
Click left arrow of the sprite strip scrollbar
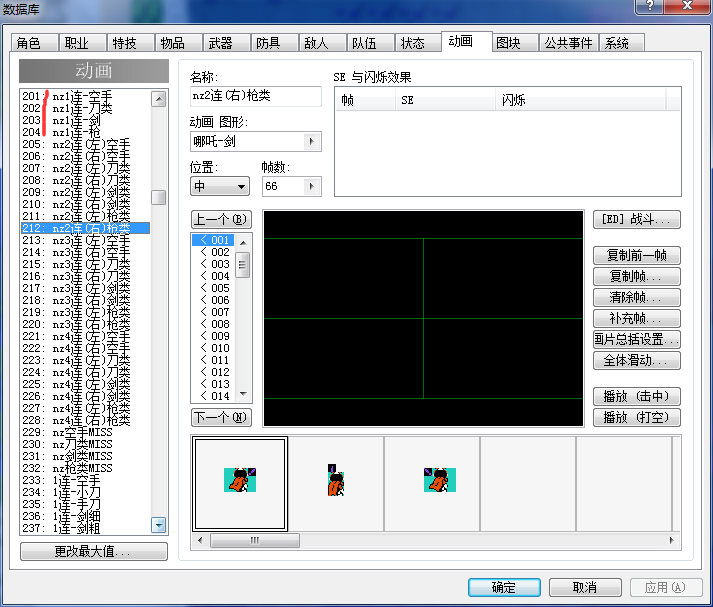200,541
